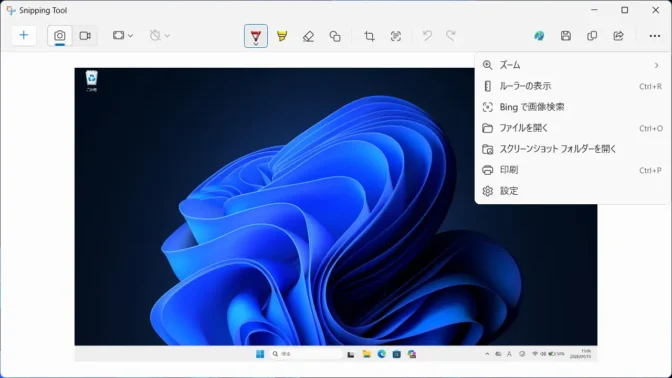Select 印刷 menu item
The width and height of the screenshot is (672, 378).
[x=572, y=170]
